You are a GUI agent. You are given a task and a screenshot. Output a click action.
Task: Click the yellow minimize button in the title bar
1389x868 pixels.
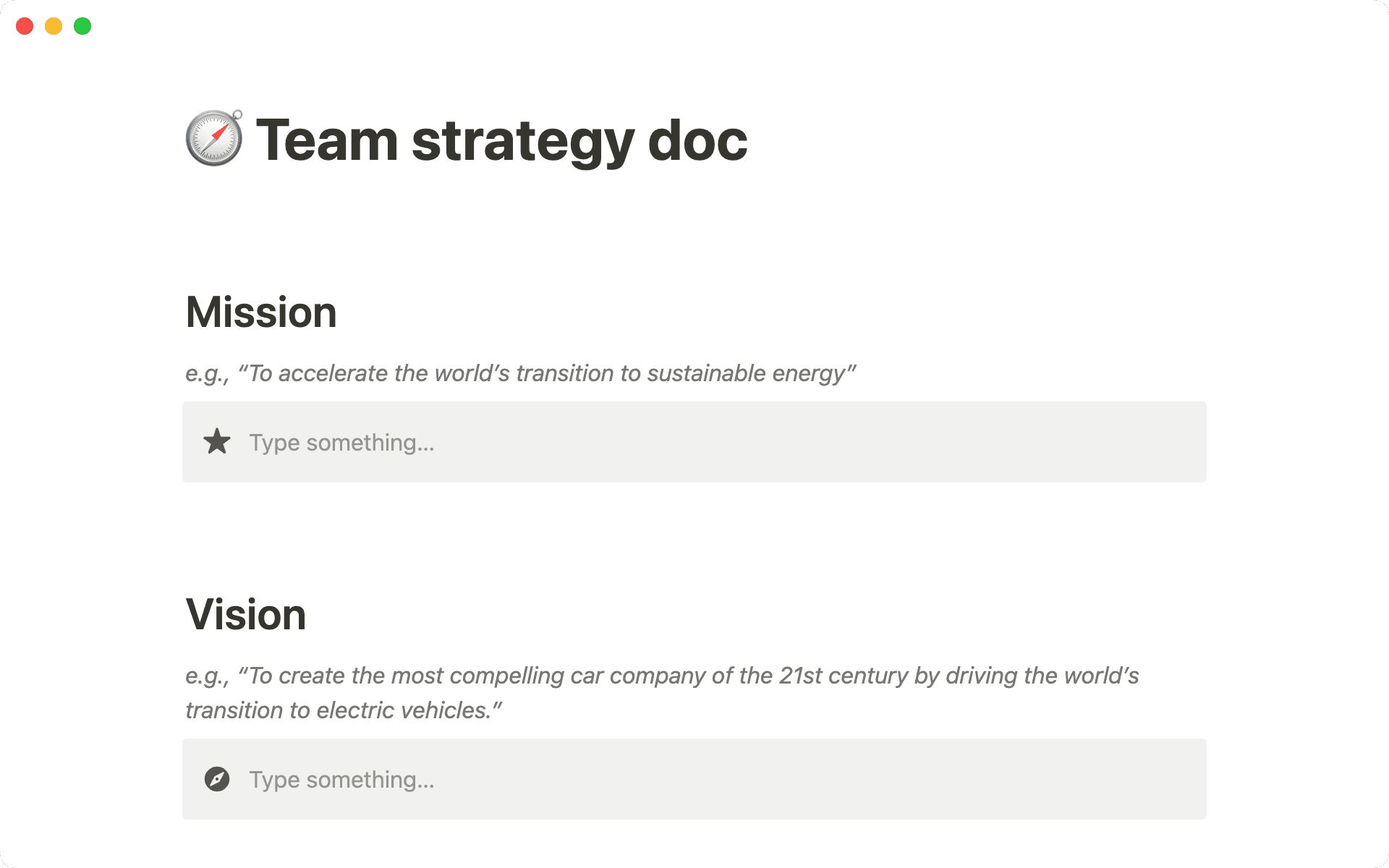(x=53, y=25)
